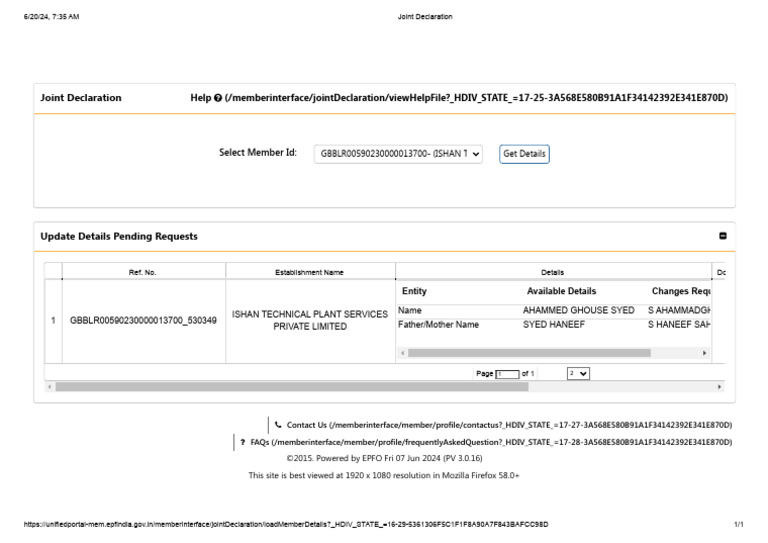Screen dimensions: 768x543
Task: Click the Father/Mother Name entity row
Action: (553, 325)
